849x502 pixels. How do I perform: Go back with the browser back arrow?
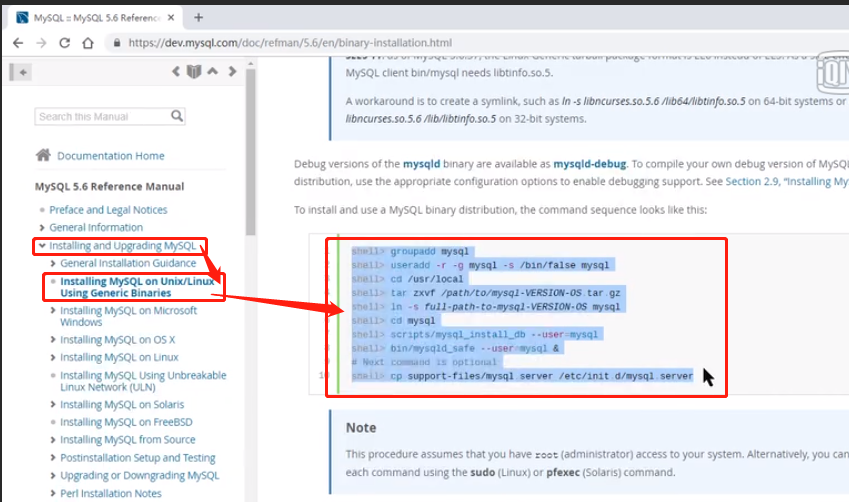[x=18, y=43]
